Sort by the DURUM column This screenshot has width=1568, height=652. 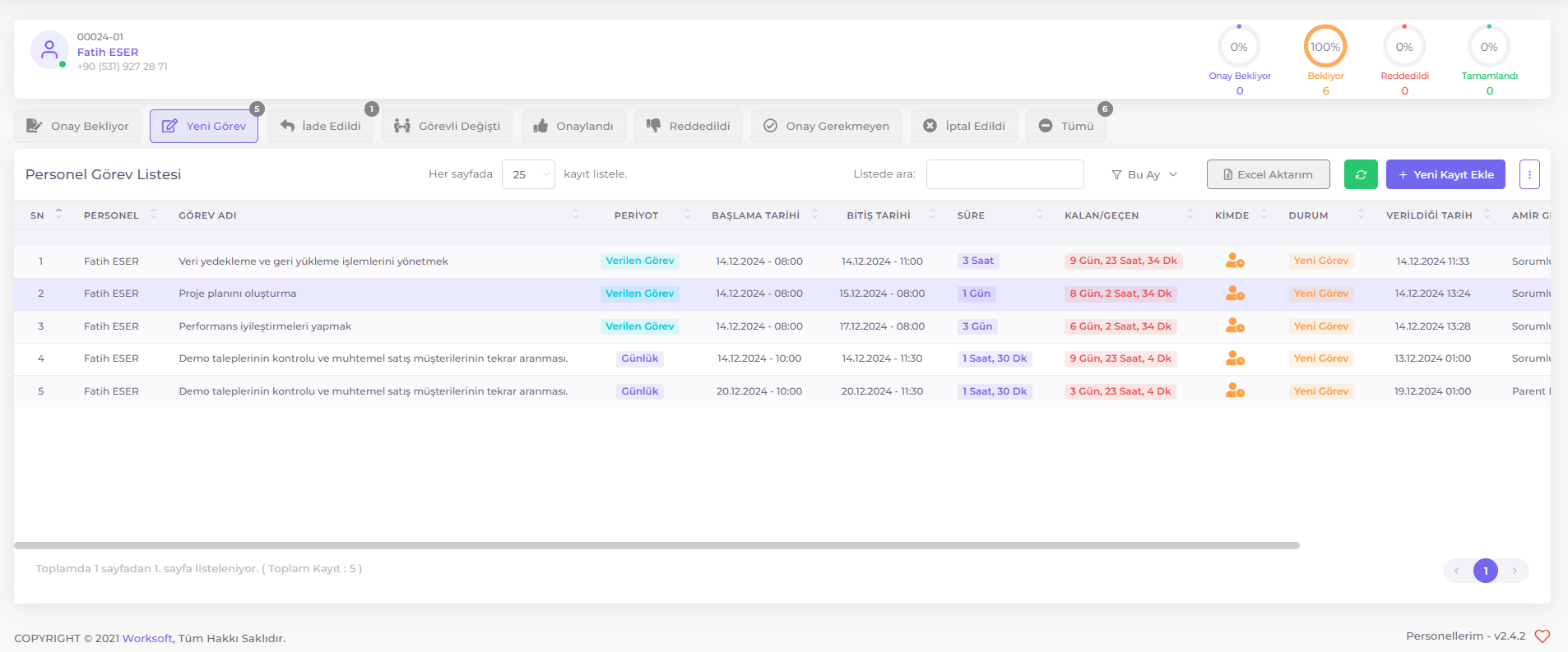click(1326, 215)
